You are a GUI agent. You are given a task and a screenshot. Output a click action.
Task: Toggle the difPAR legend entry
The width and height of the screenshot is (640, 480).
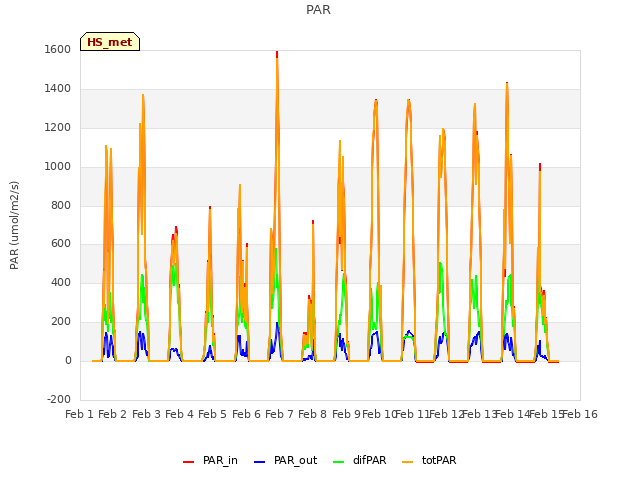point(360,460)
